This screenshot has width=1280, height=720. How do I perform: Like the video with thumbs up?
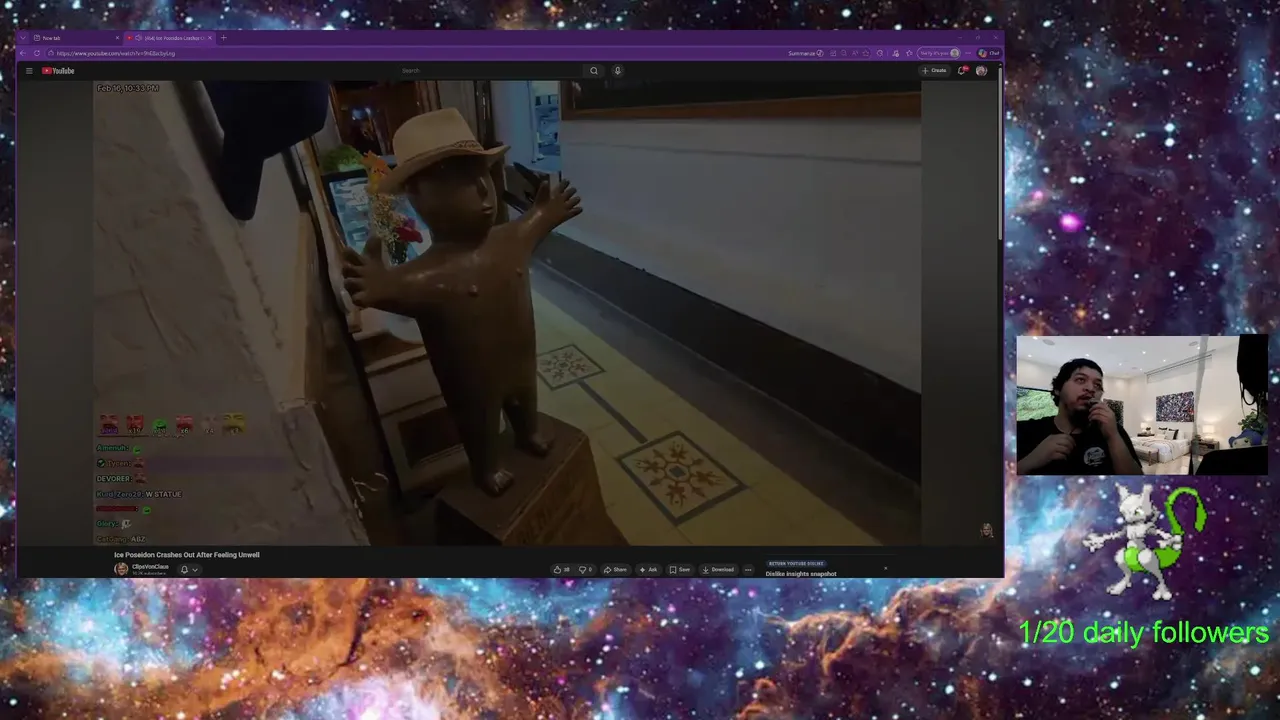pyautogui.click(x=561, y=570)
